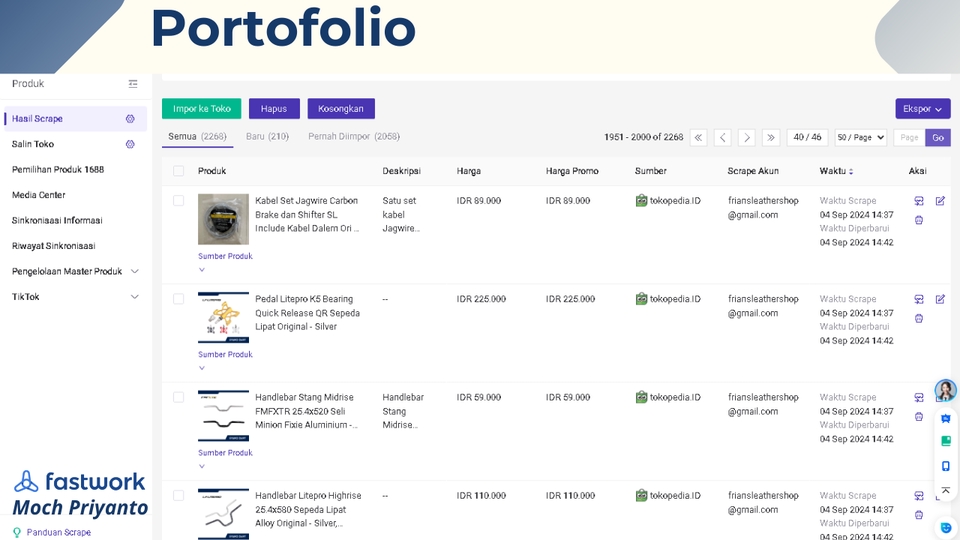The width and height of the screenshot is (960, 540).
Task: Select the Handlebar Stang Midrise product checkbox
Action: tap(178, 397)
